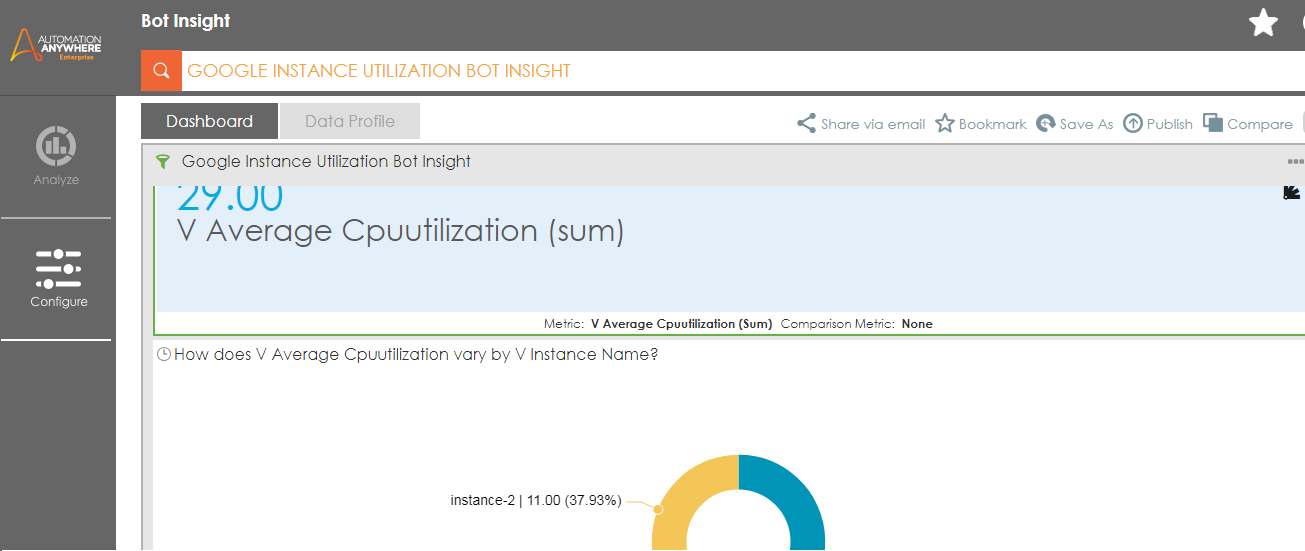Open the Analyze section icon

pos(56,146)
